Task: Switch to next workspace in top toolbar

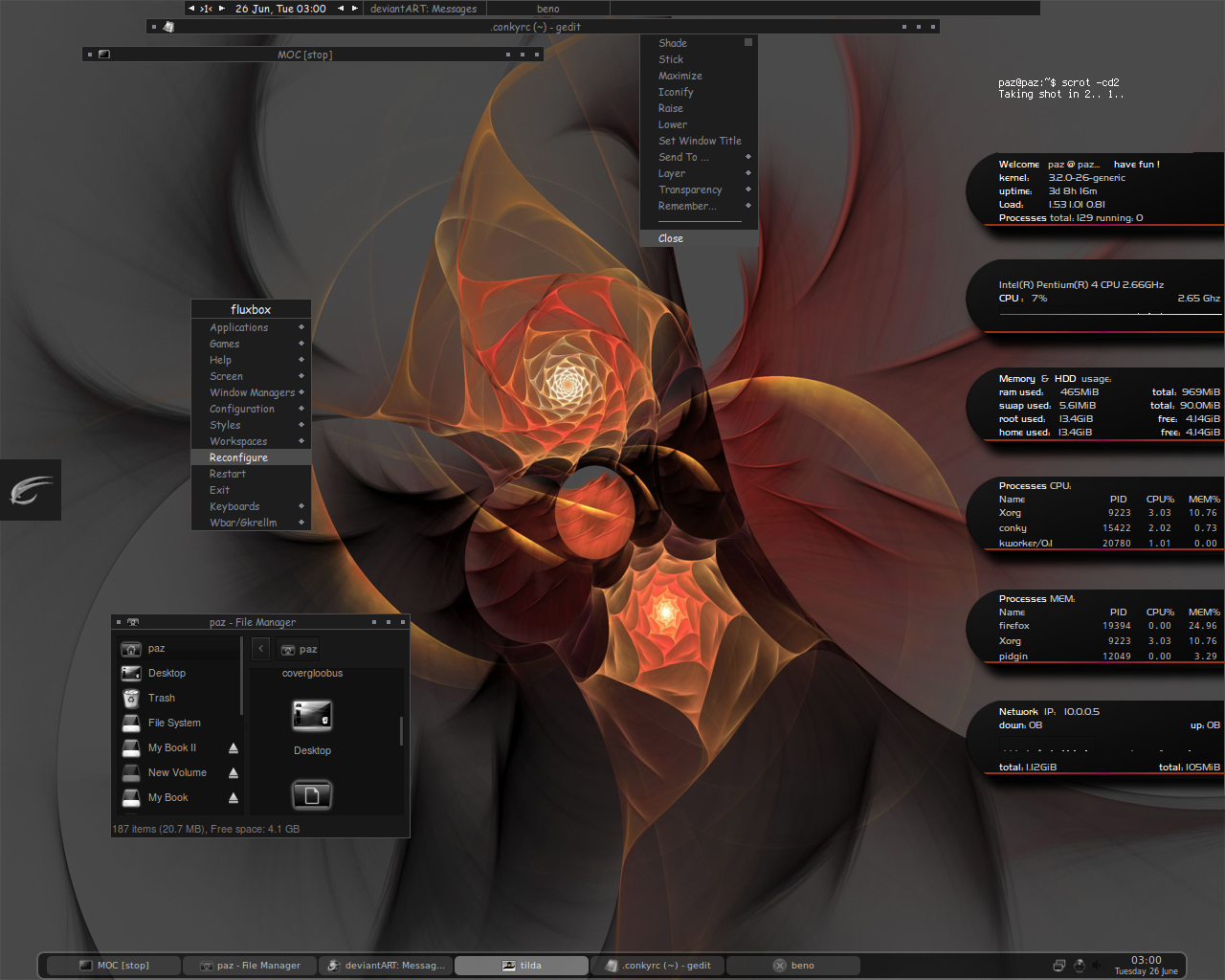Action: click(222, 9)
